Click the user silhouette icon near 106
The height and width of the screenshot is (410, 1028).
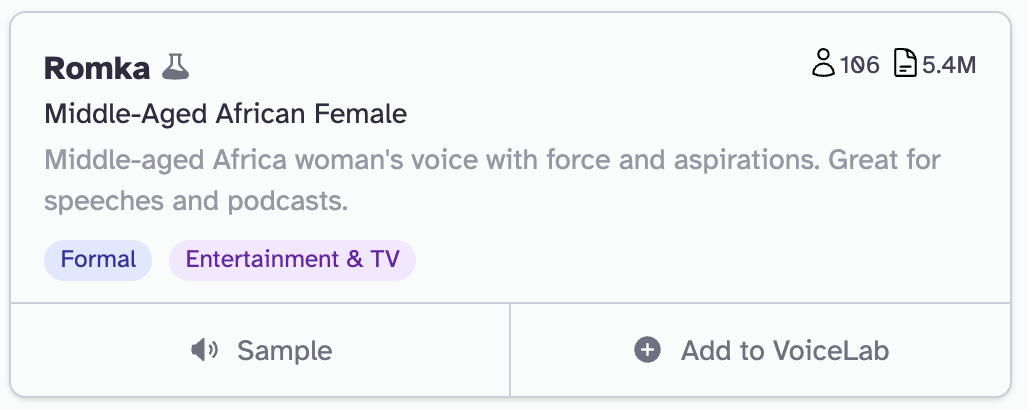822,65
